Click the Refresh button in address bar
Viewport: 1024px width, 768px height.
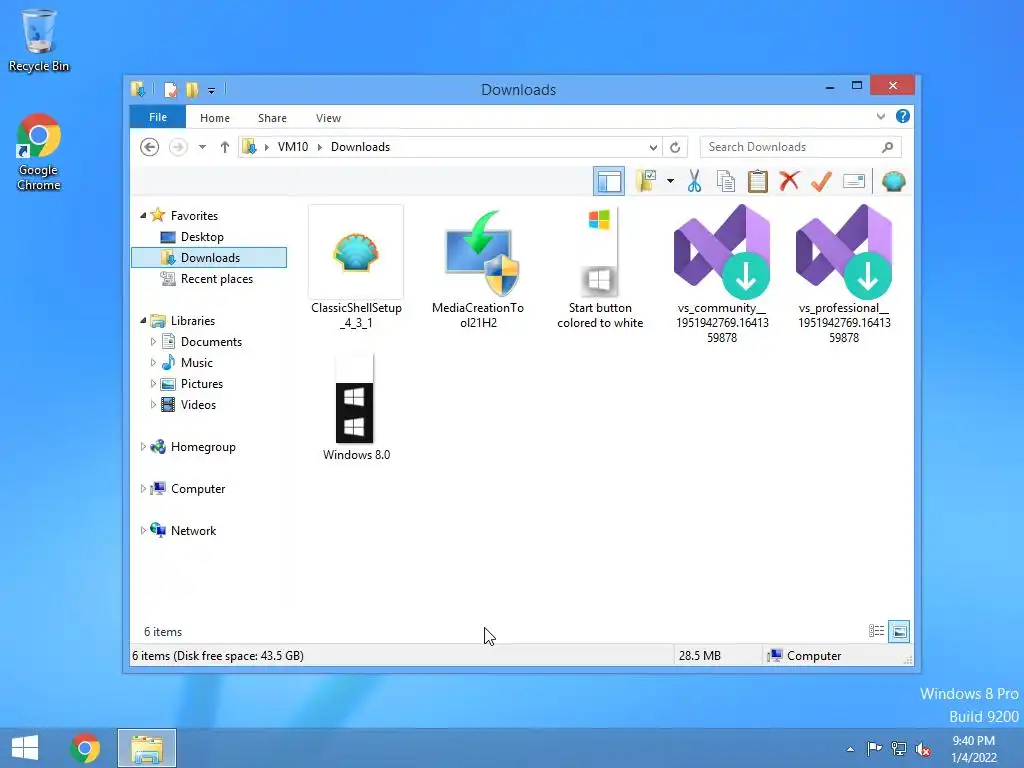[x=675, y=148]
